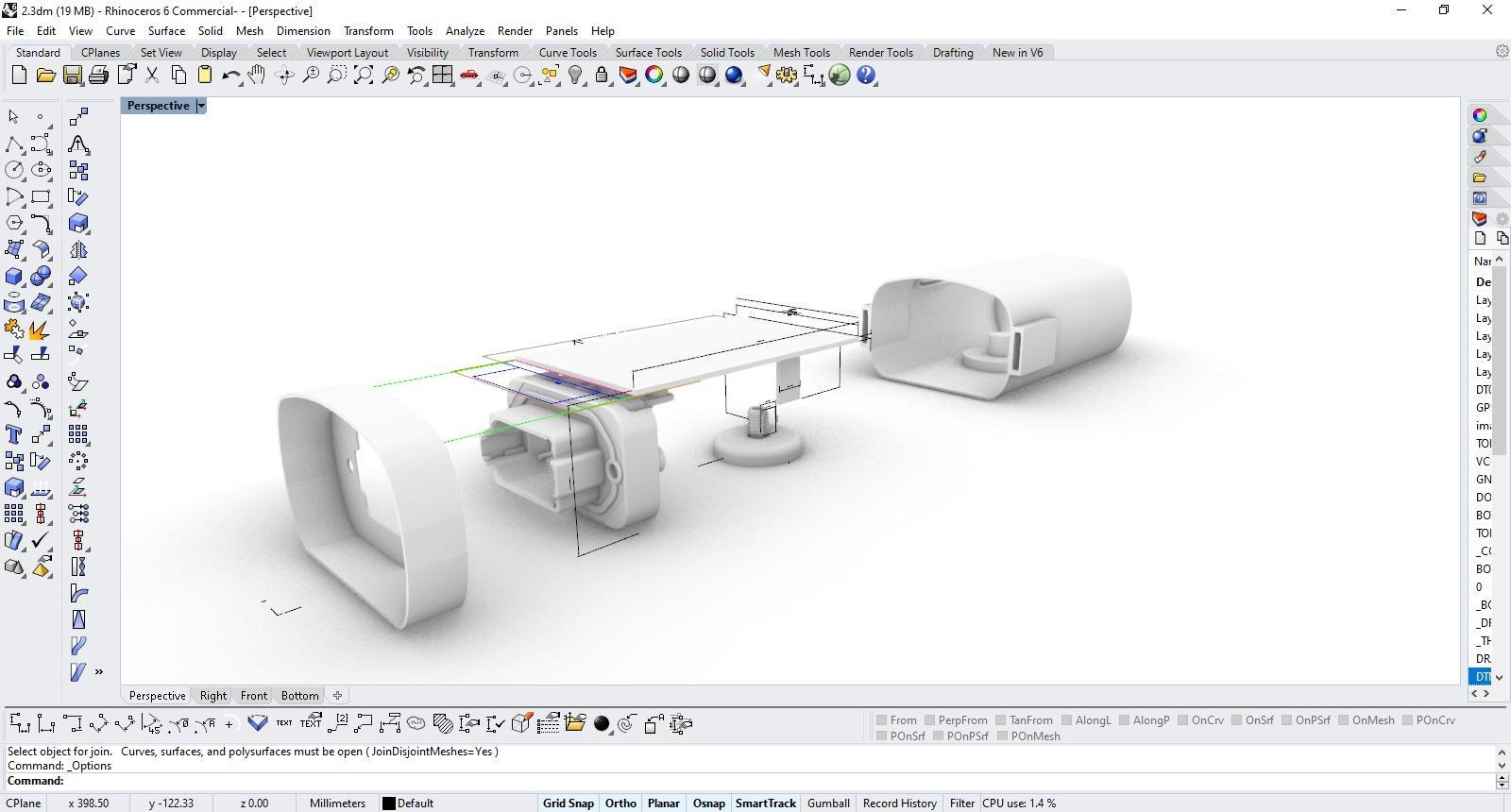Screen dimensions: 1511x812
Task: Click the Print icon
Action: coord(98,76)
